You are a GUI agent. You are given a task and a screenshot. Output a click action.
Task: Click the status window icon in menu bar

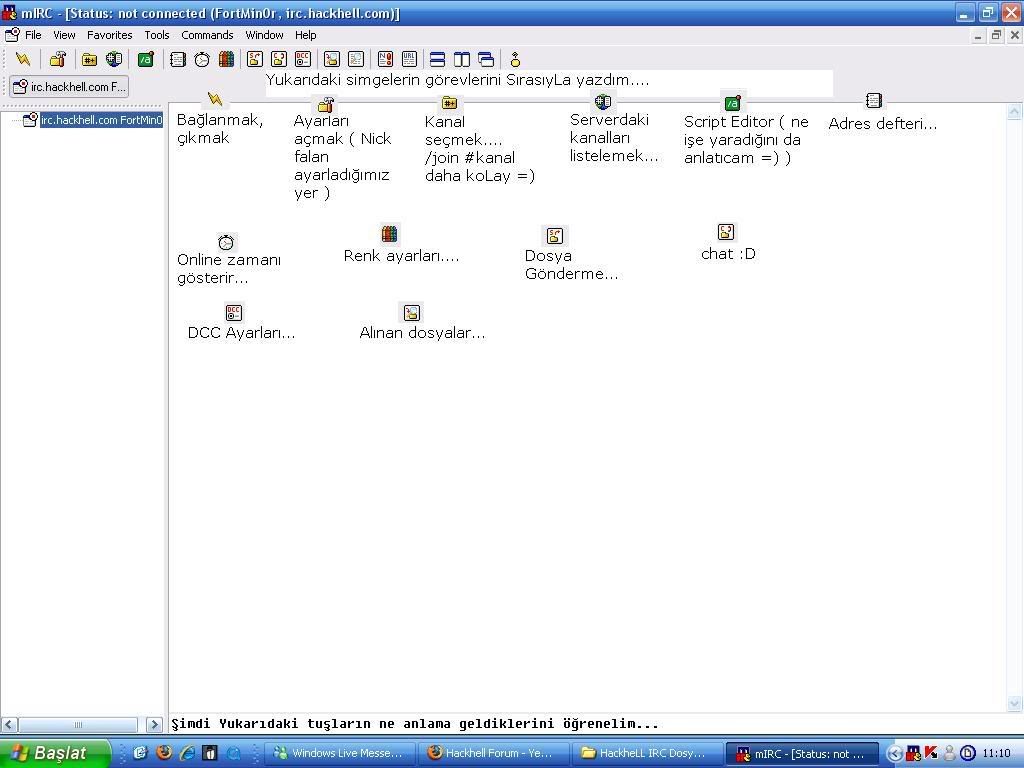click(12, 35)
